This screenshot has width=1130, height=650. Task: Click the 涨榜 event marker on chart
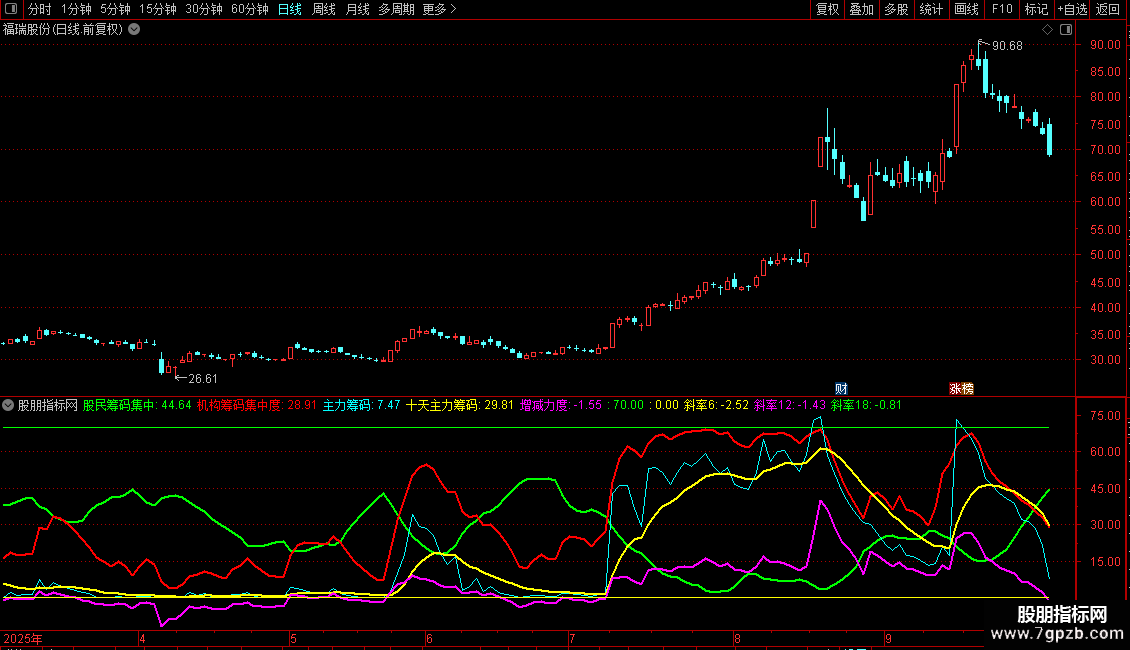point(961,388)
